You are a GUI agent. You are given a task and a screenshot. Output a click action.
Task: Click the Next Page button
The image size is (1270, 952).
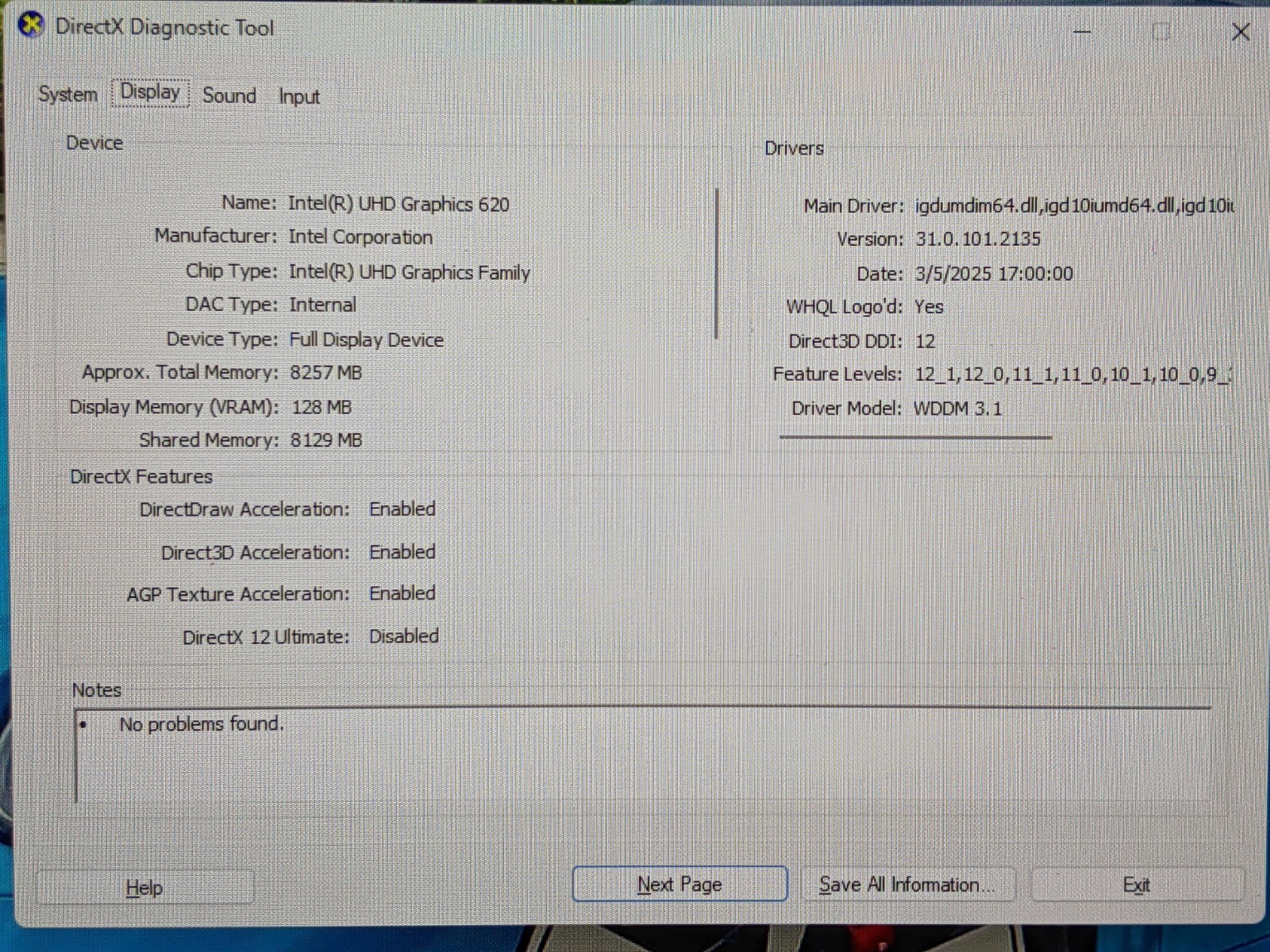(x=679, y=884)
